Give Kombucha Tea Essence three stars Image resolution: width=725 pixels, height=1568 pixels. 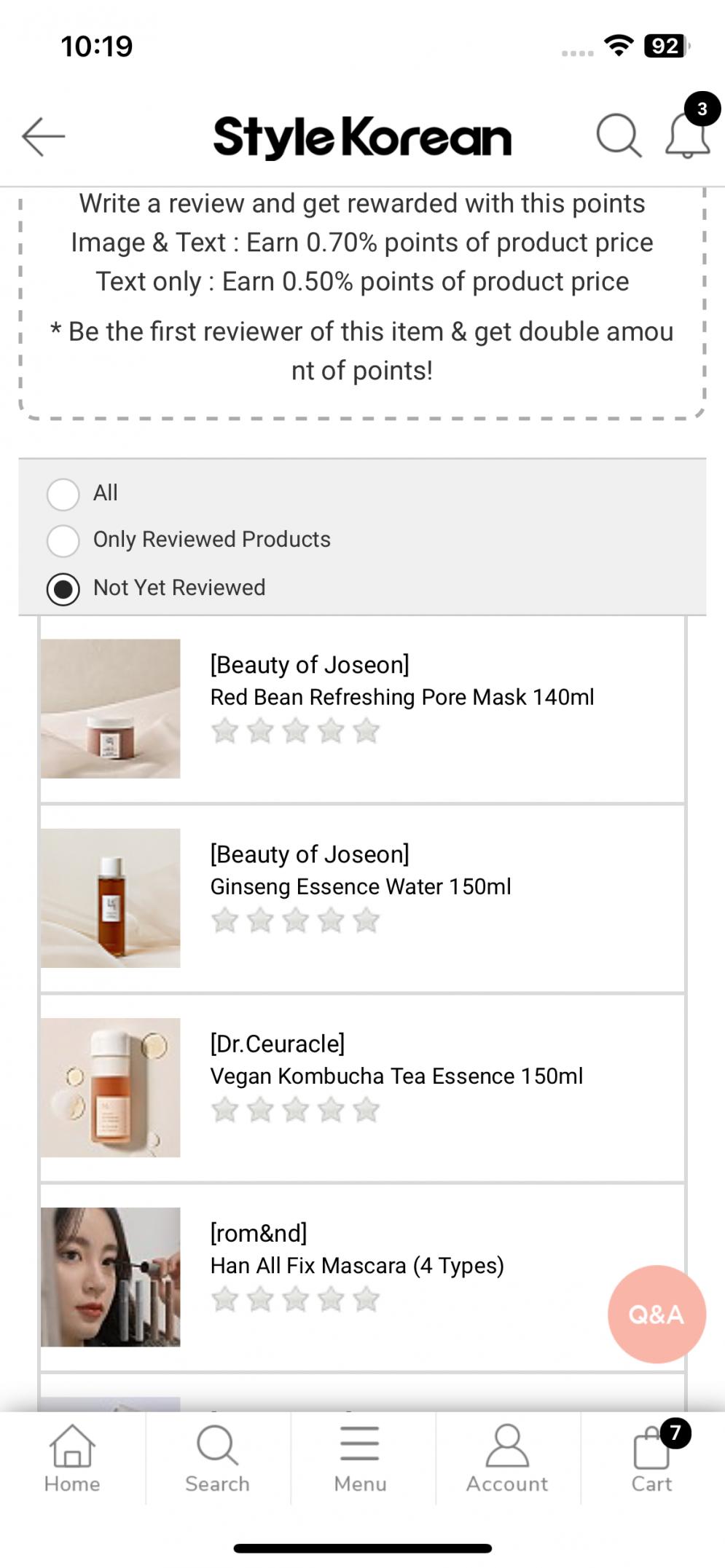point(296,1110)
